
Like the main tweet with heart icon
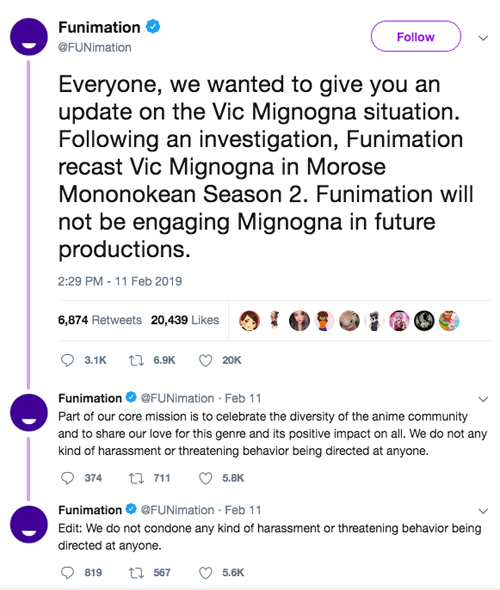click(x=205, y=360)
